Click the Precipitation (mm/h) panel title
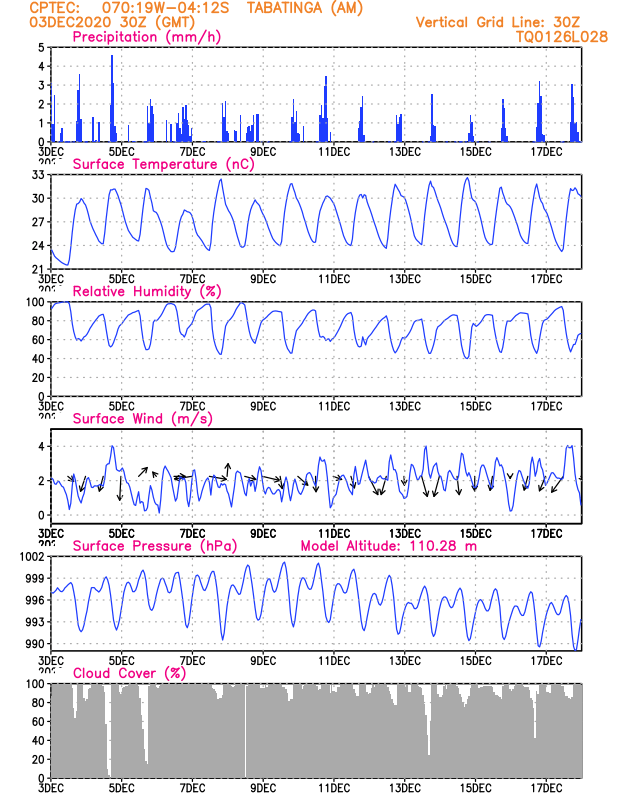The width and height of the screenshot is (618, 800). coord(146,37)
